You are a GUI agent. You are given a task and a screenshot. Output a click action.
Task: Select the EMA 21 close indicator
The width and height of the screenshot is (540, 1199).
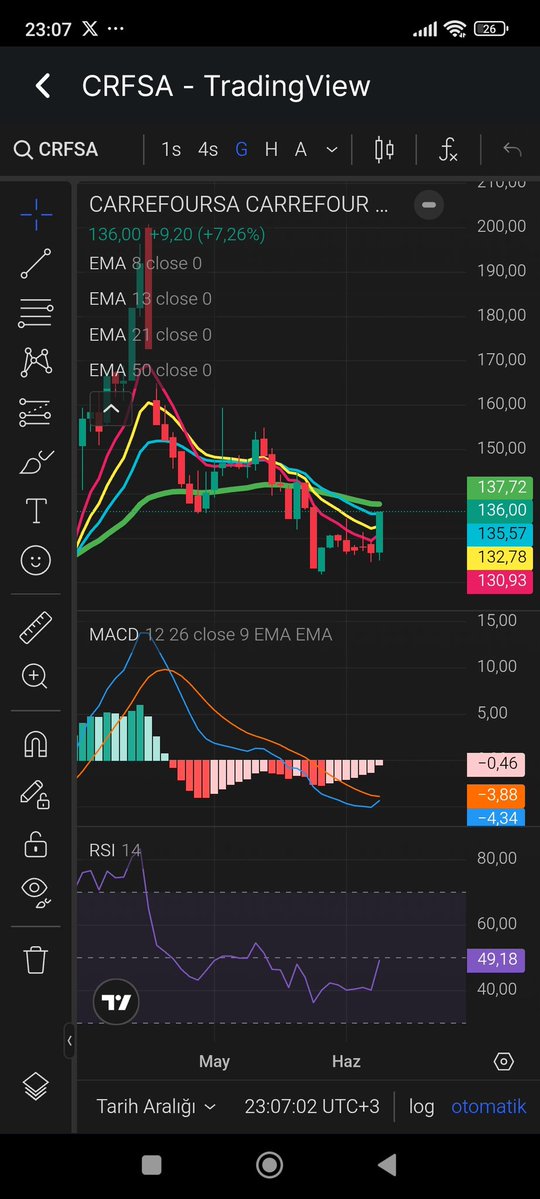pyautogui.click(x=150, y=335)
